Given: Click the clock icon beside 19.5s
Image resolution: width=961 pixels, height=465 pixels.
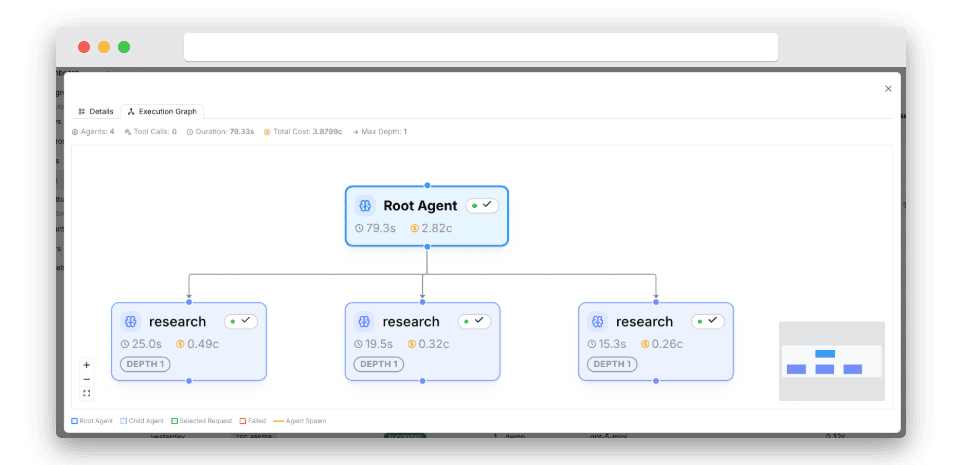Looking at the screenshot, I should [x=359, y=344].
